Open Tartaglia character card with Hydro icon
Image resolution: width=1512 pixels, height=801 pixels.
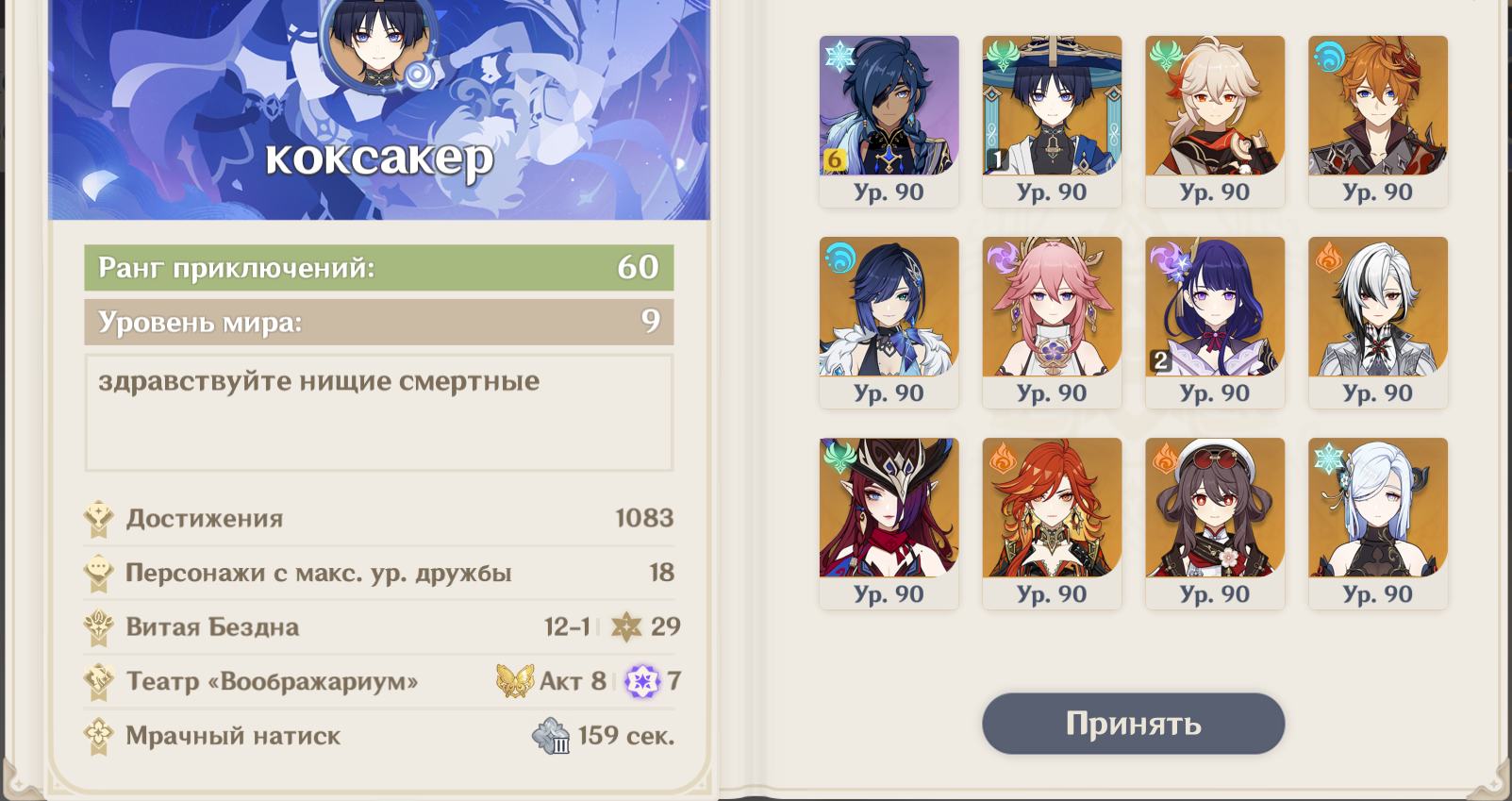coord(1378,121)
